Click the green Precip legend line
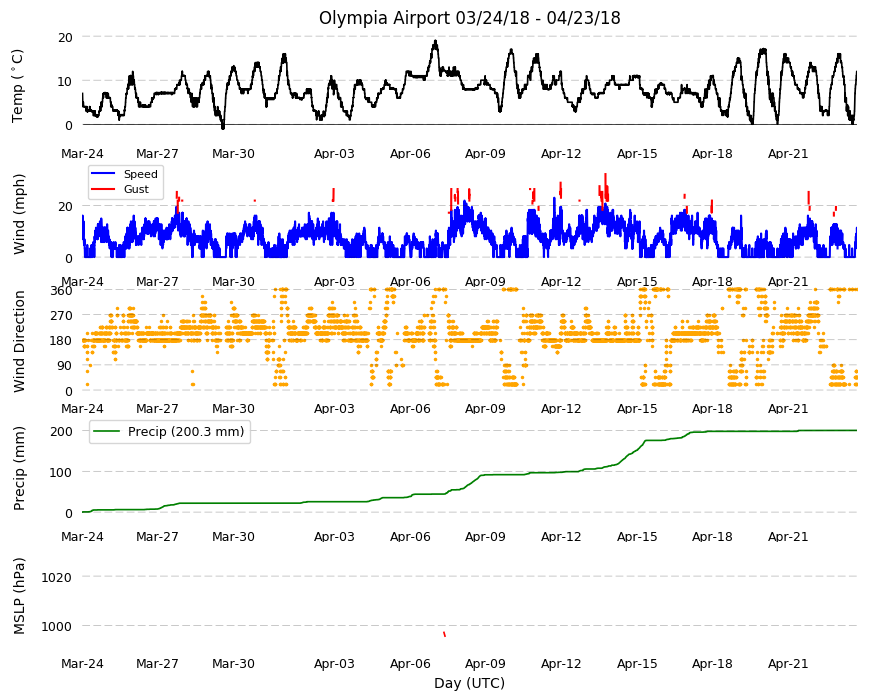Viewport: 870px width, 700px height. tap(107, 432)
